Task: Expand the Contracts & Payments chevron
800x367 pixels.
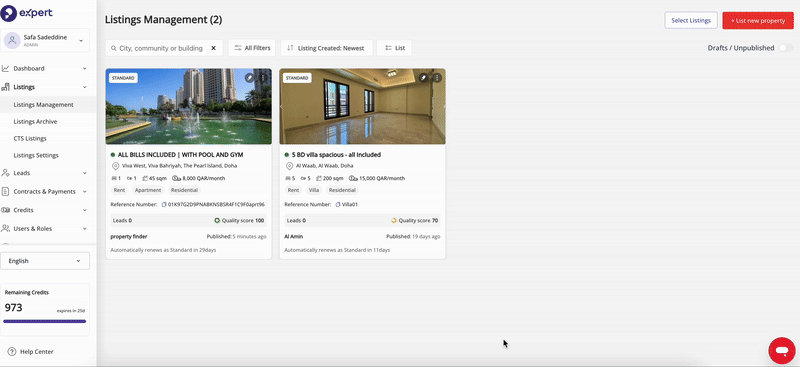Action: point(85,191)
